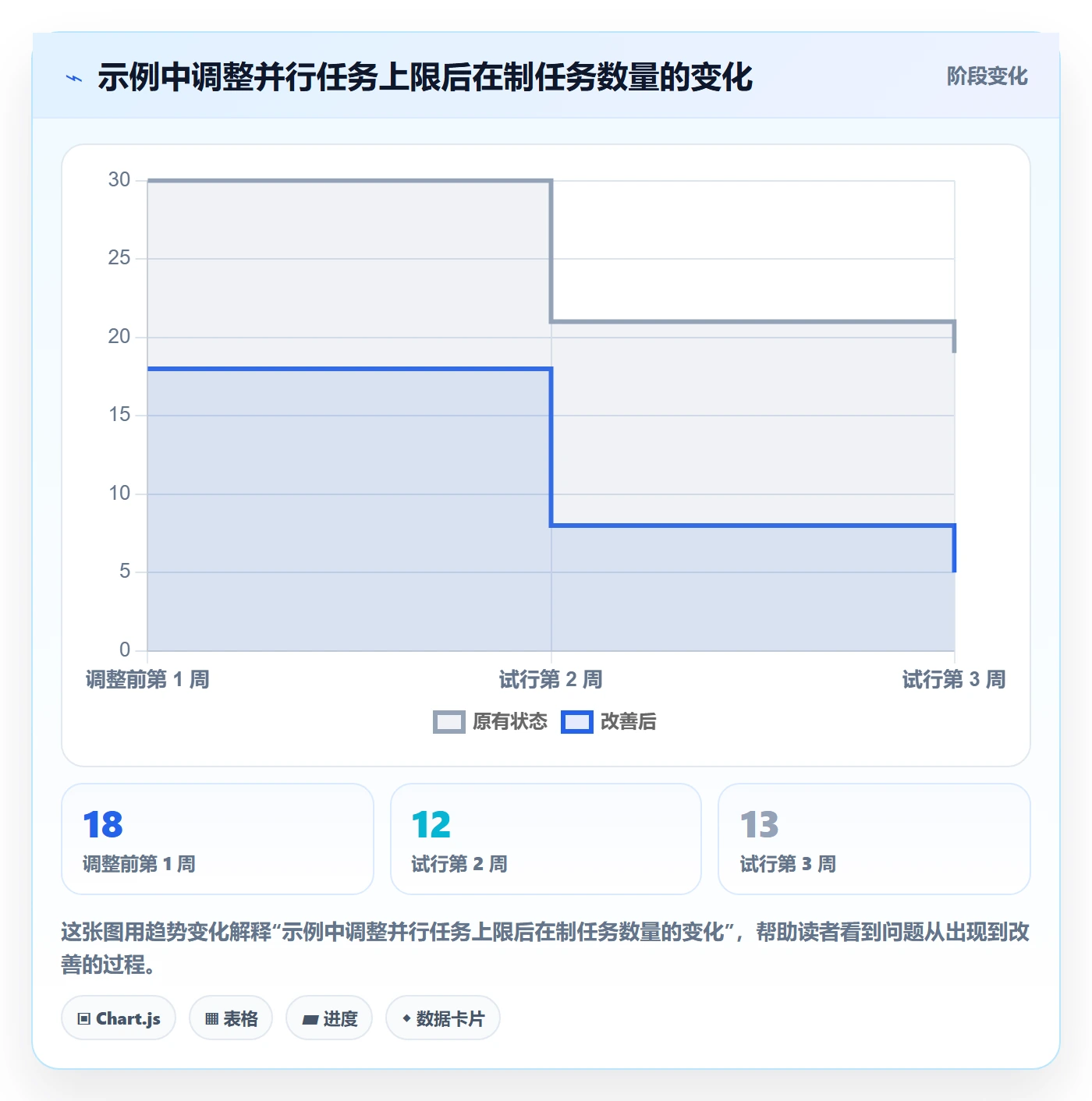This screenshot has height=1101, width=1092.
Task: Click the value 12 in second card
Action: (x=431, y=825)
